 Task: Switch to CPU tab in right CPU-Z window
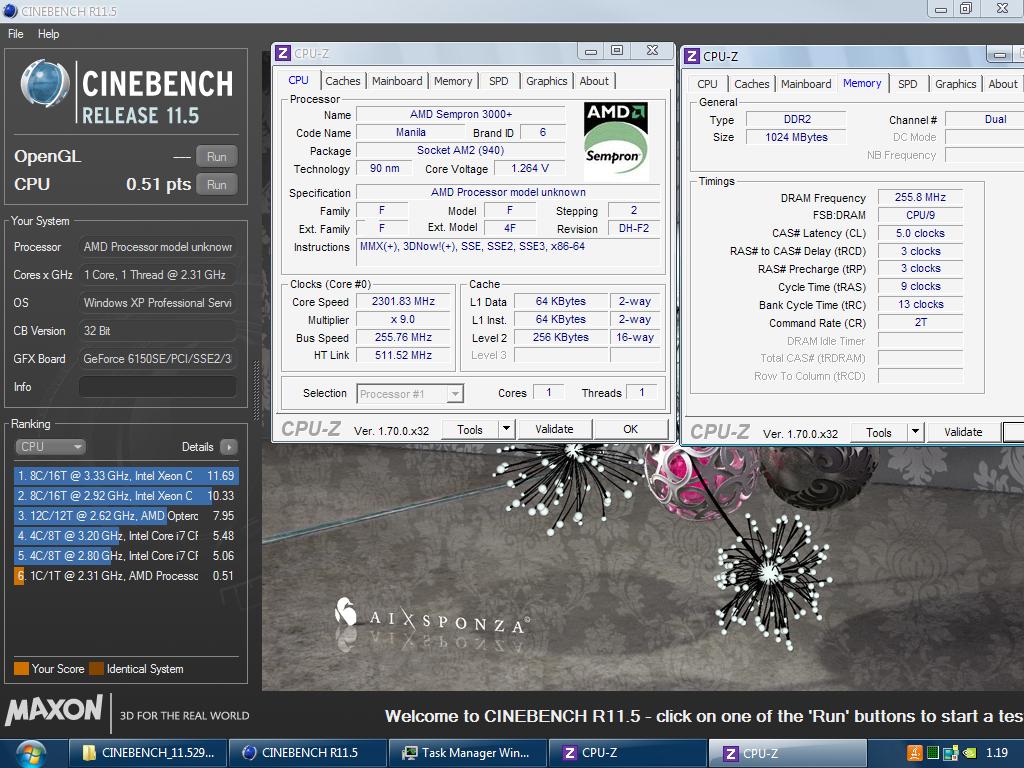707,84
